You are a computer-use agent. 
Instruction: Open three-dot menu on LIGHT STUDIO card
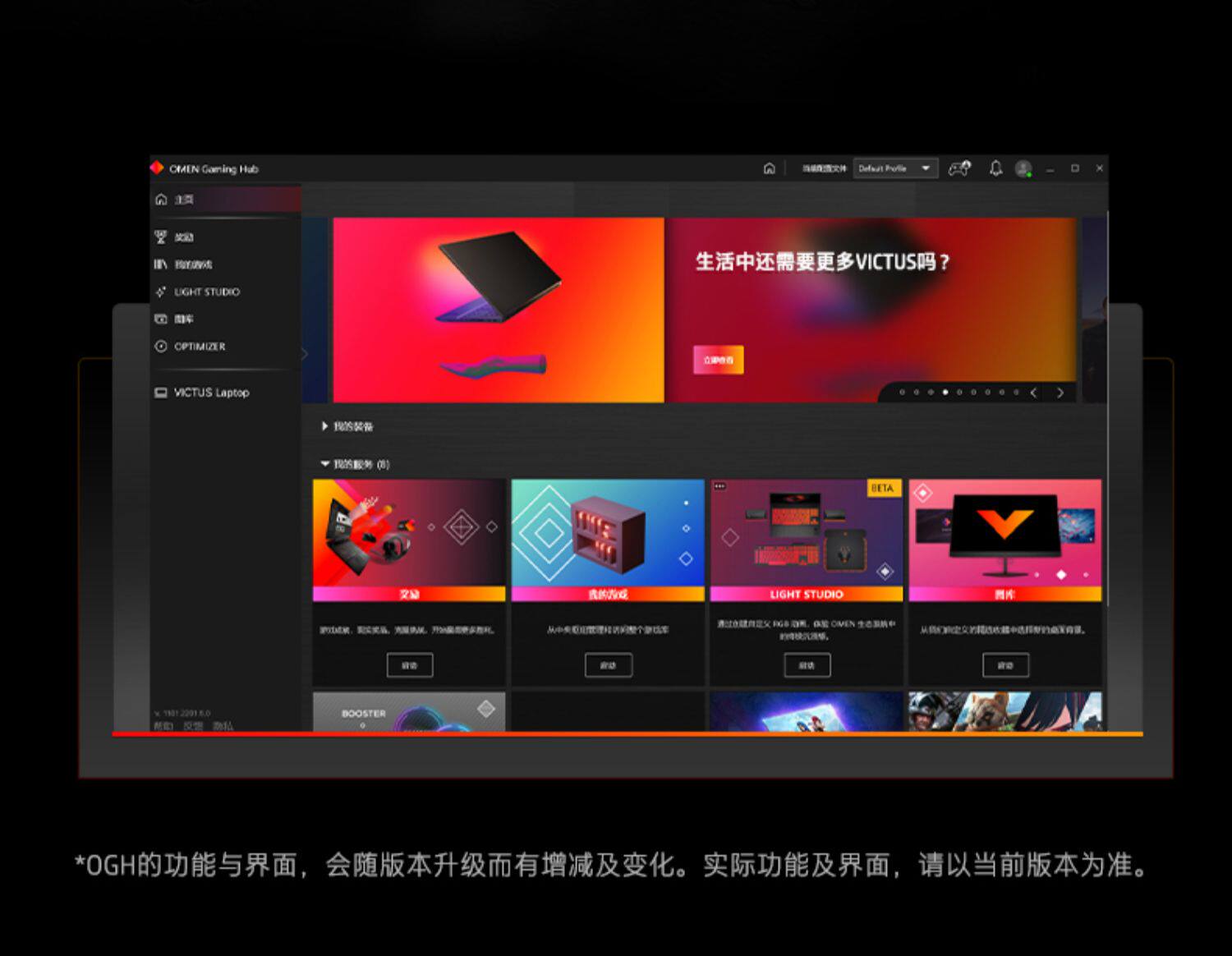tap(719, 486)
